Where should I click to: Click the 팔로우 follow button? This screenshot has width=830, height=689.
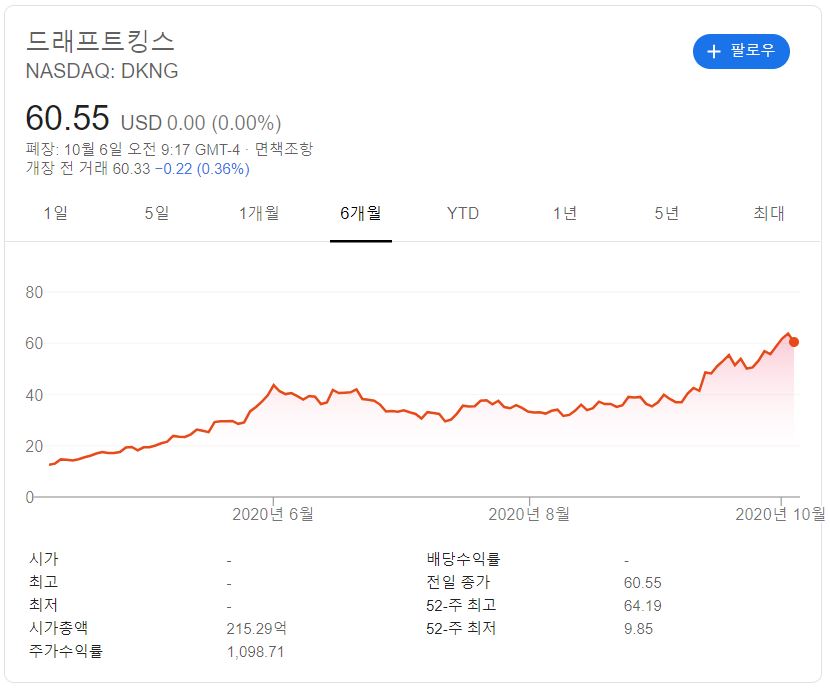click(x=741, y=51)
